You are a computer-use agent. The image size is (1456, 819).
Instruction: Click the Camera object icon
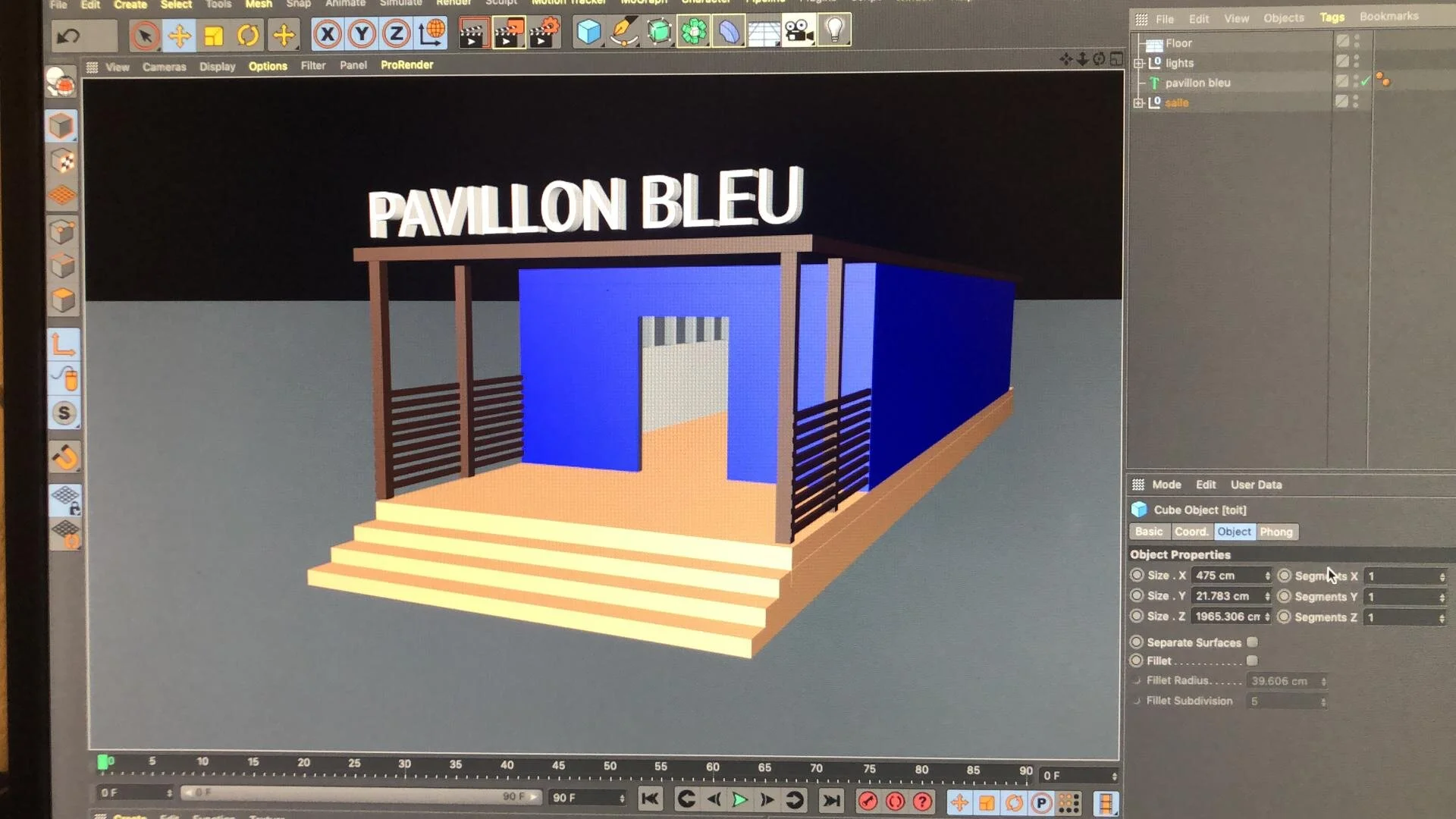pos(798,32)
